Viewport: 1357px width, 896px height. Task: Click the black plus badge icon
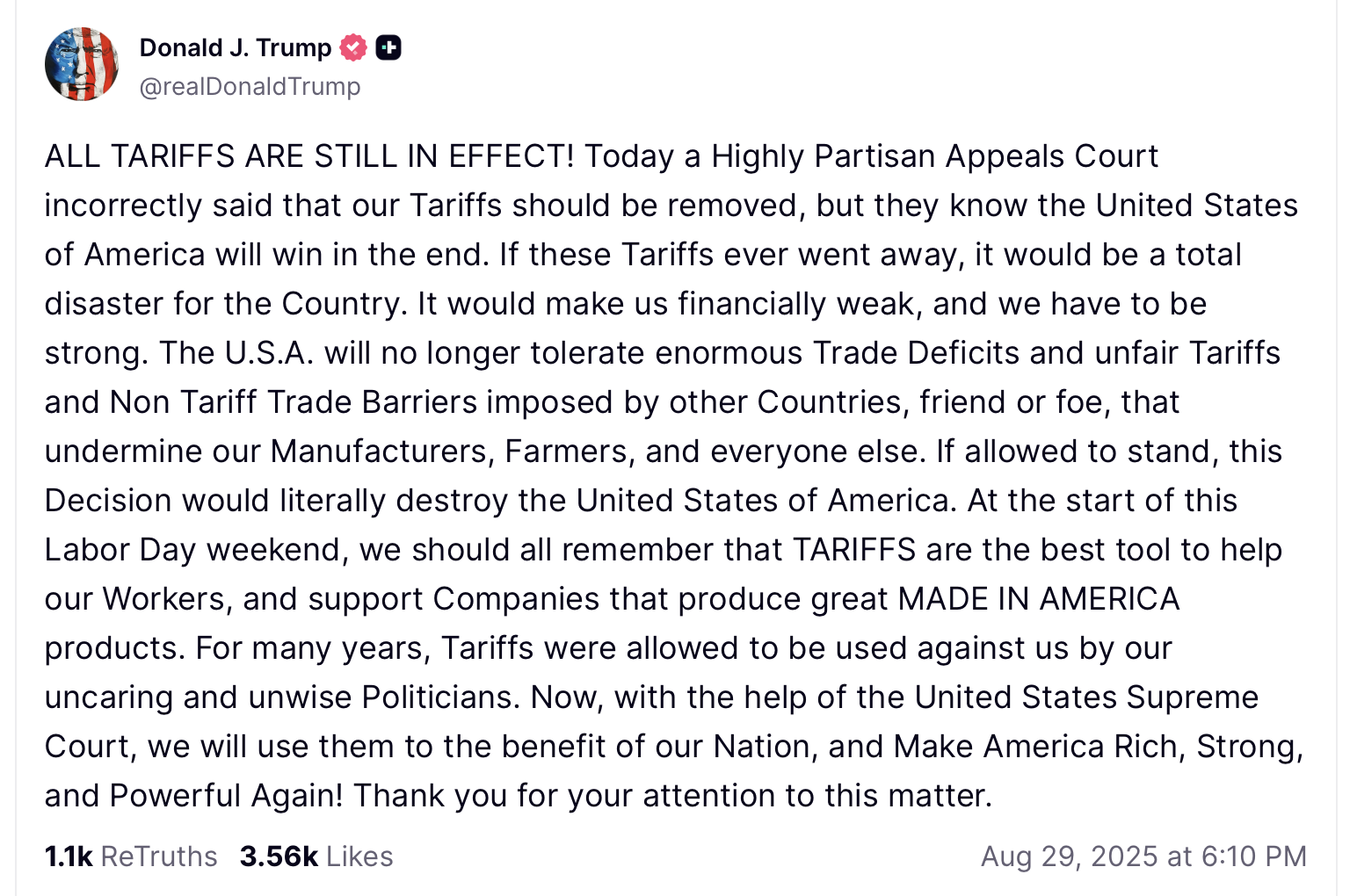tap(388, 47)
